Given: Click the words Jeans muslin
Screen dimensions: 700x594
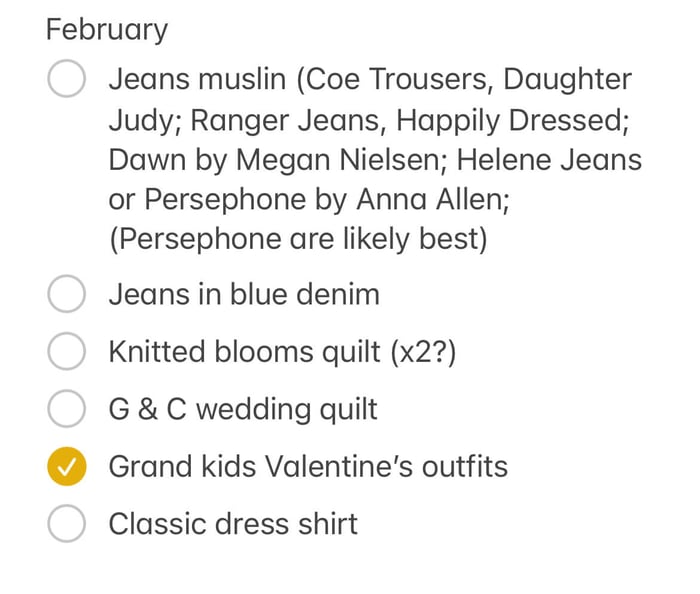Looking at the screenshot, I should pos(197,79).
